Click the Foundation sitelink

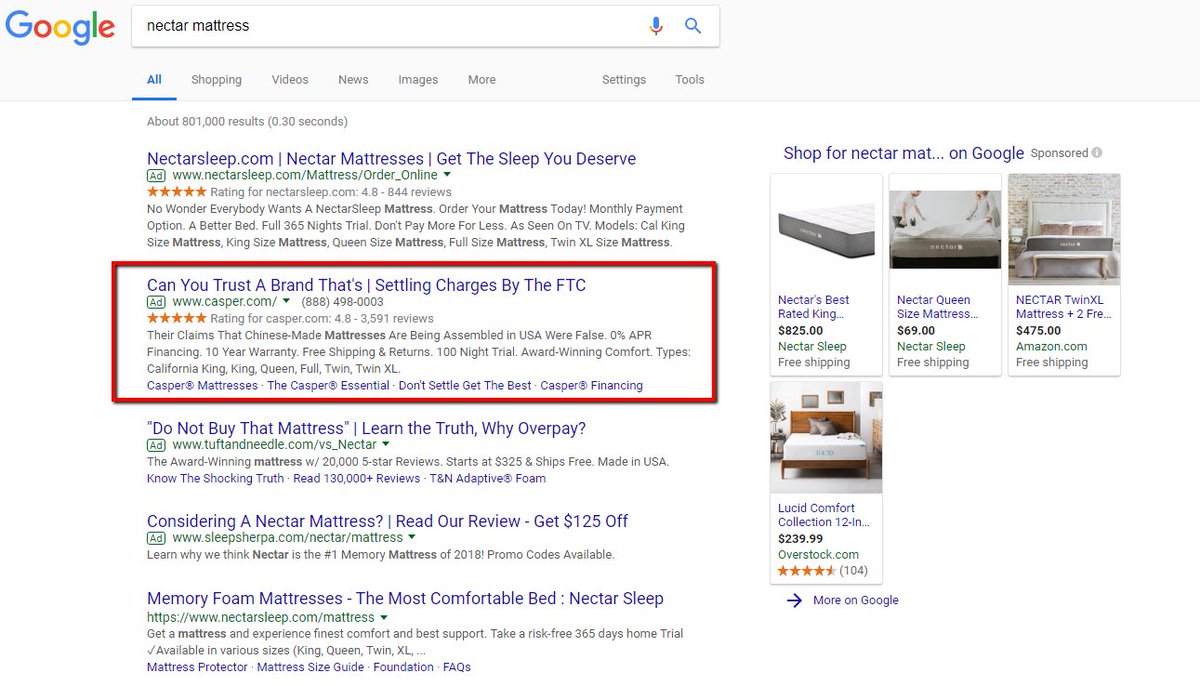point(404,667)
